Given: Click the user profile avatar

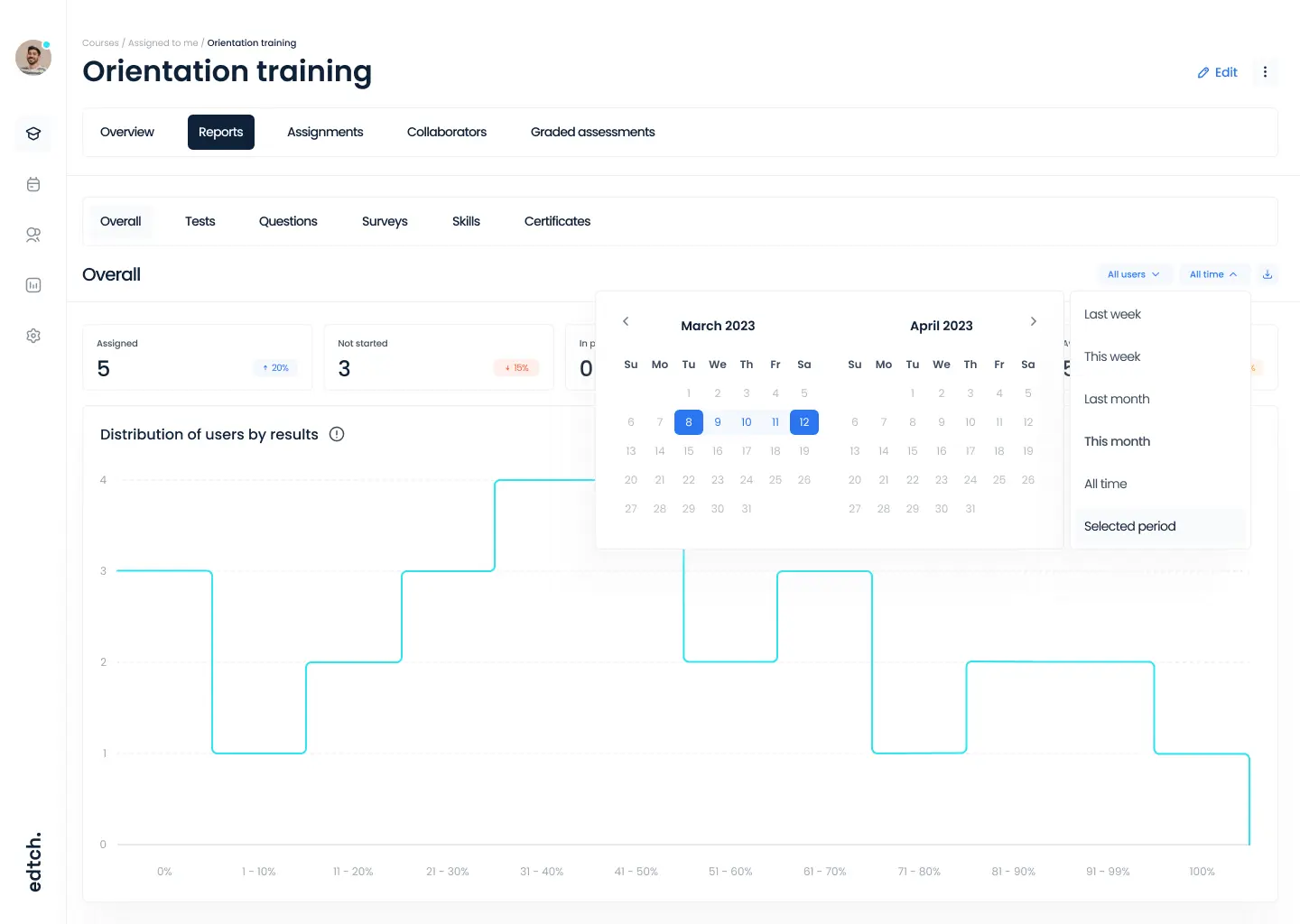Looking at the screenshot, I should tap(33, 58).
